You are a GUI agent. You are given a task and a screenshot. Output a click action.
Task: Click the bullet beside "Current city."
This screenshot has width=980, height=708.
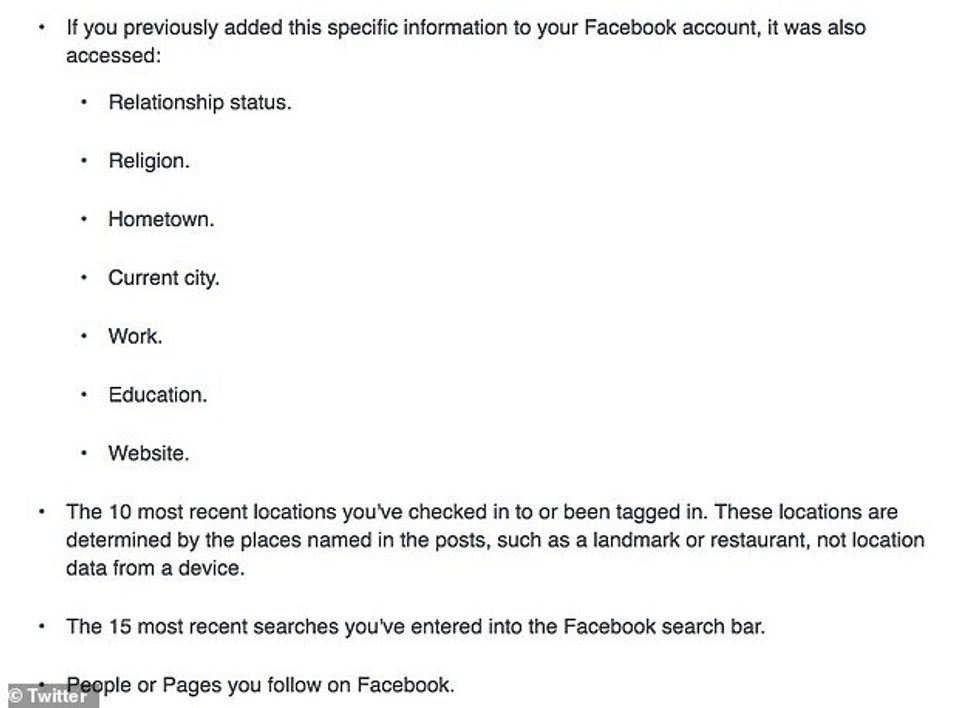tap(84, 279)
